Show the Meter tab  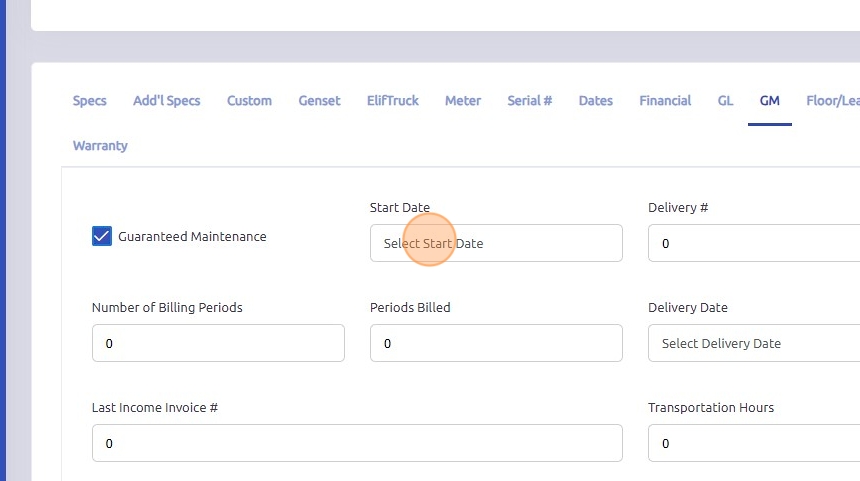point(463,101)
